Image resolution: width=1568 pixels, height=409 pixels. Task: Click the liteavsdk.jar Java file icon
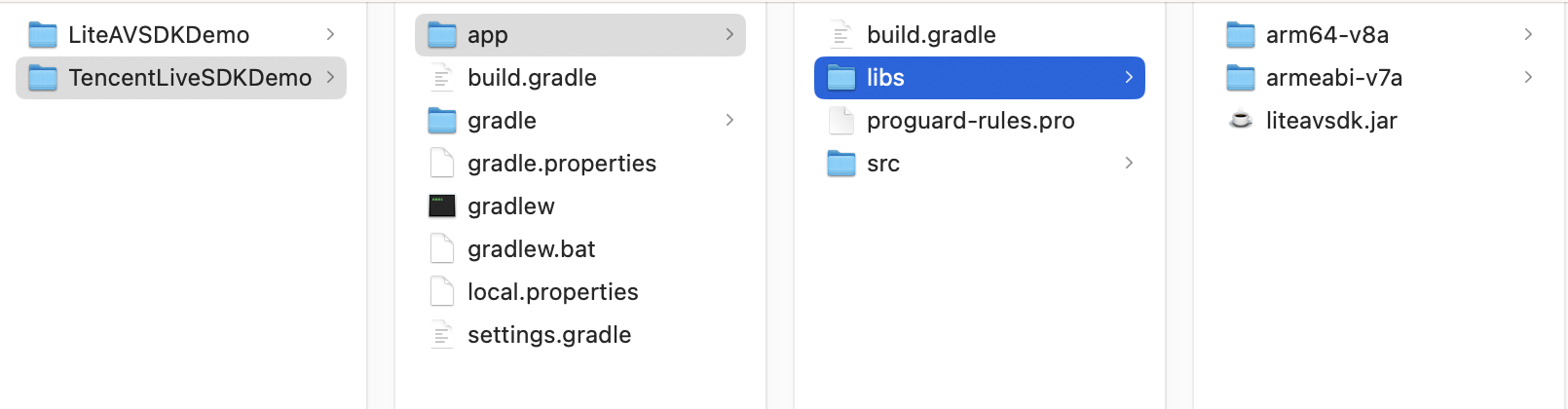[x=1241, y=121]
